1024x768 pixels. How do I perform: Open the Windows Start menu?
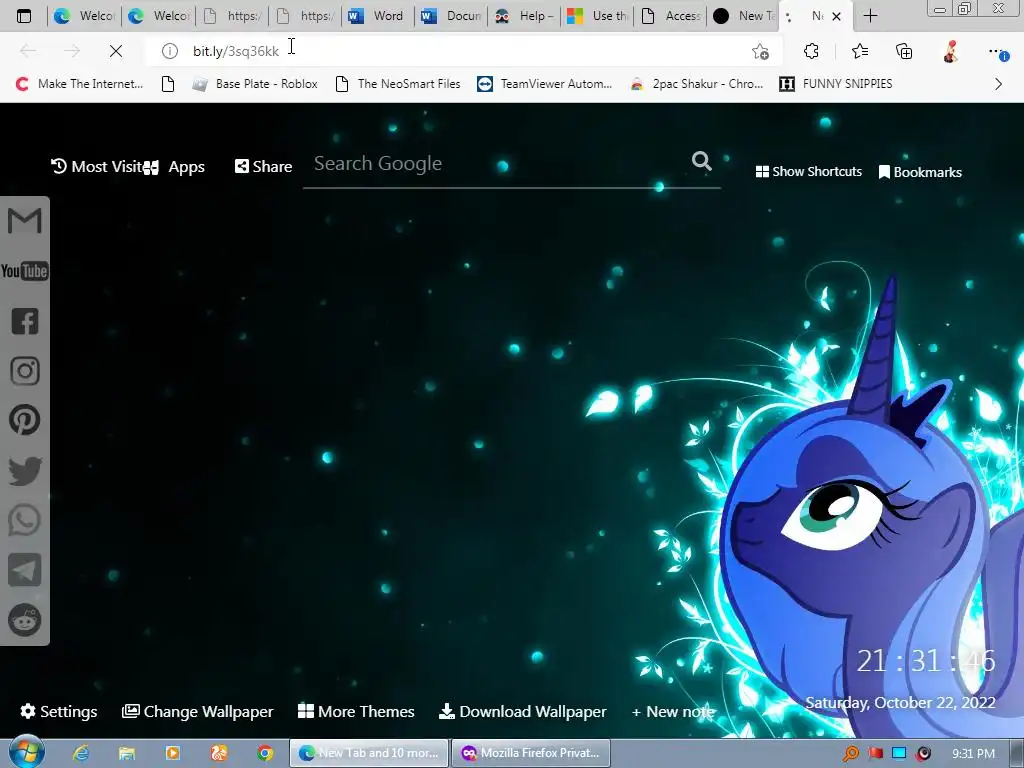[x=27, y=752]
